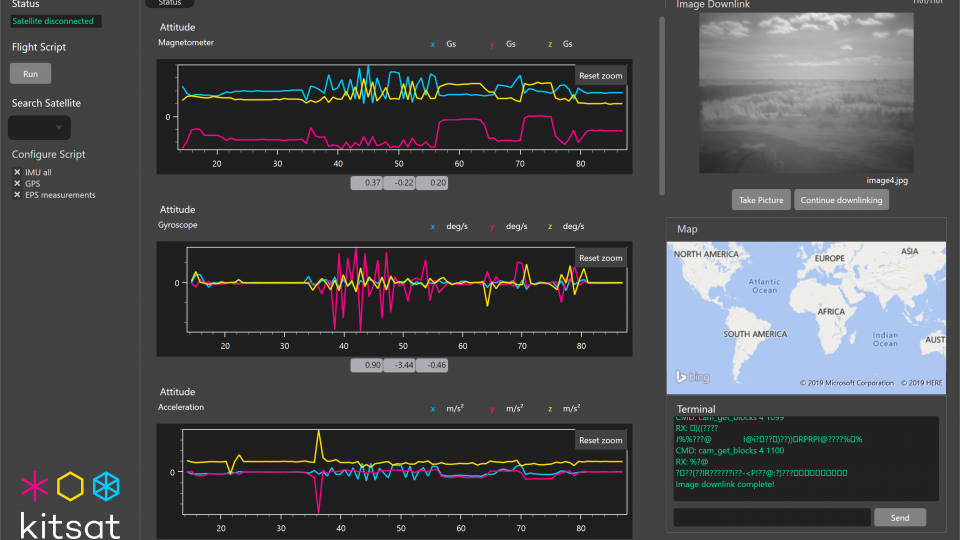Click the yellow hexagon Kitsat logo icon
960x540 pixels.
pyautogui.click(x=70, y=486)
